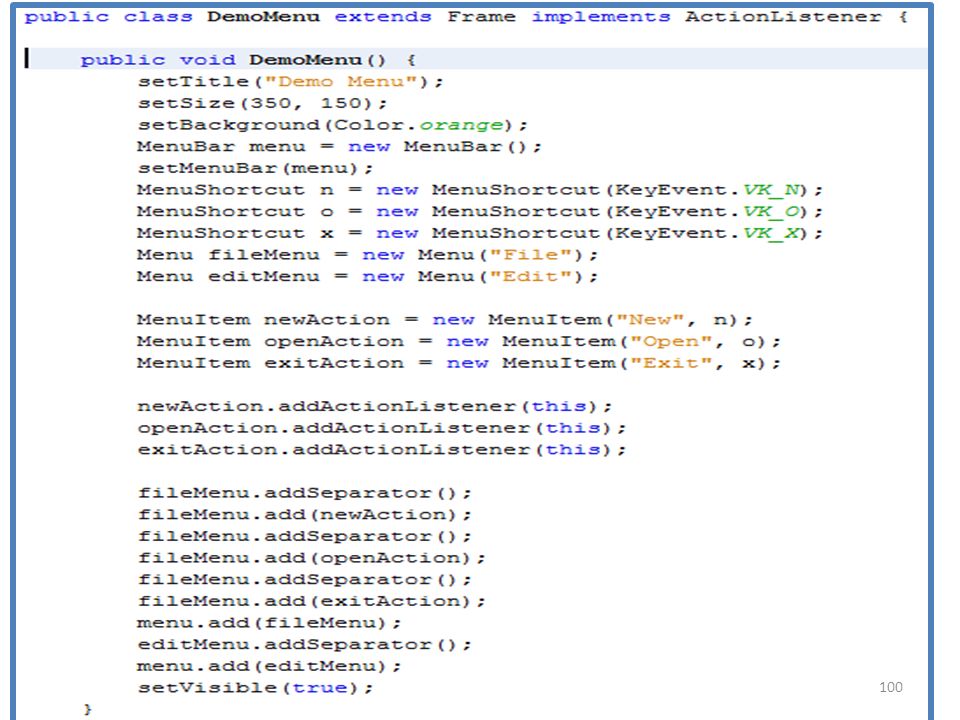
Task: Click the 'public void DemoMenu()' method line
Action: pos(248,60)
